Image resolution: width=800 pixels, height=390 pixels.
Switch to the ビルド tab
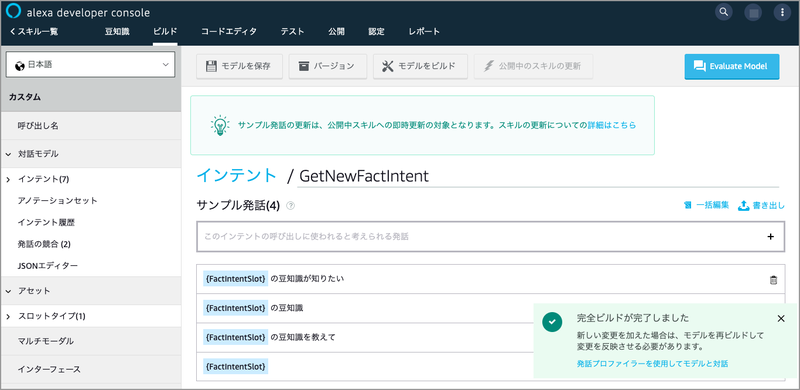click(x=165, y=32)
